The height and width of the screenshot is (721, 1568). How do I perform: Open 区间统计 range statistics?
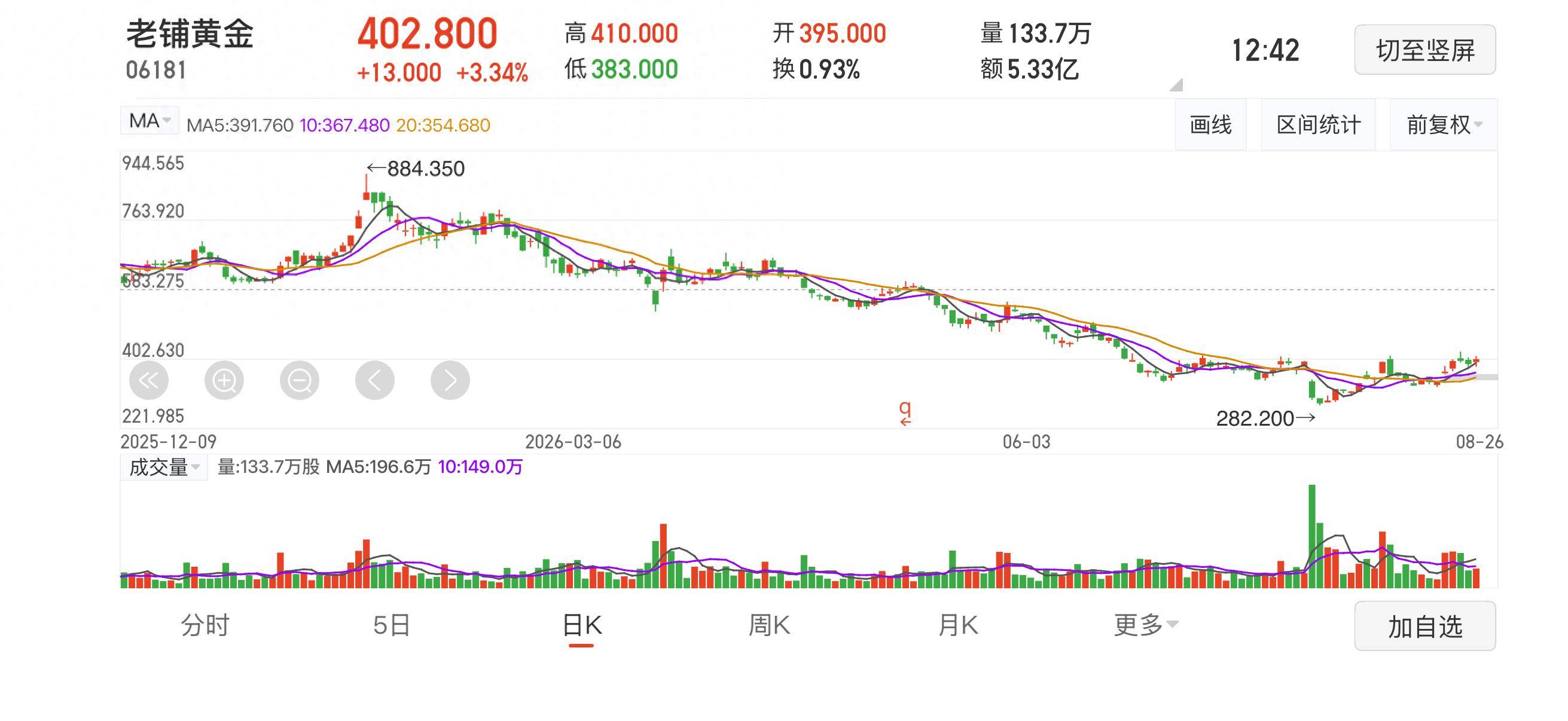click(1319, 125)
